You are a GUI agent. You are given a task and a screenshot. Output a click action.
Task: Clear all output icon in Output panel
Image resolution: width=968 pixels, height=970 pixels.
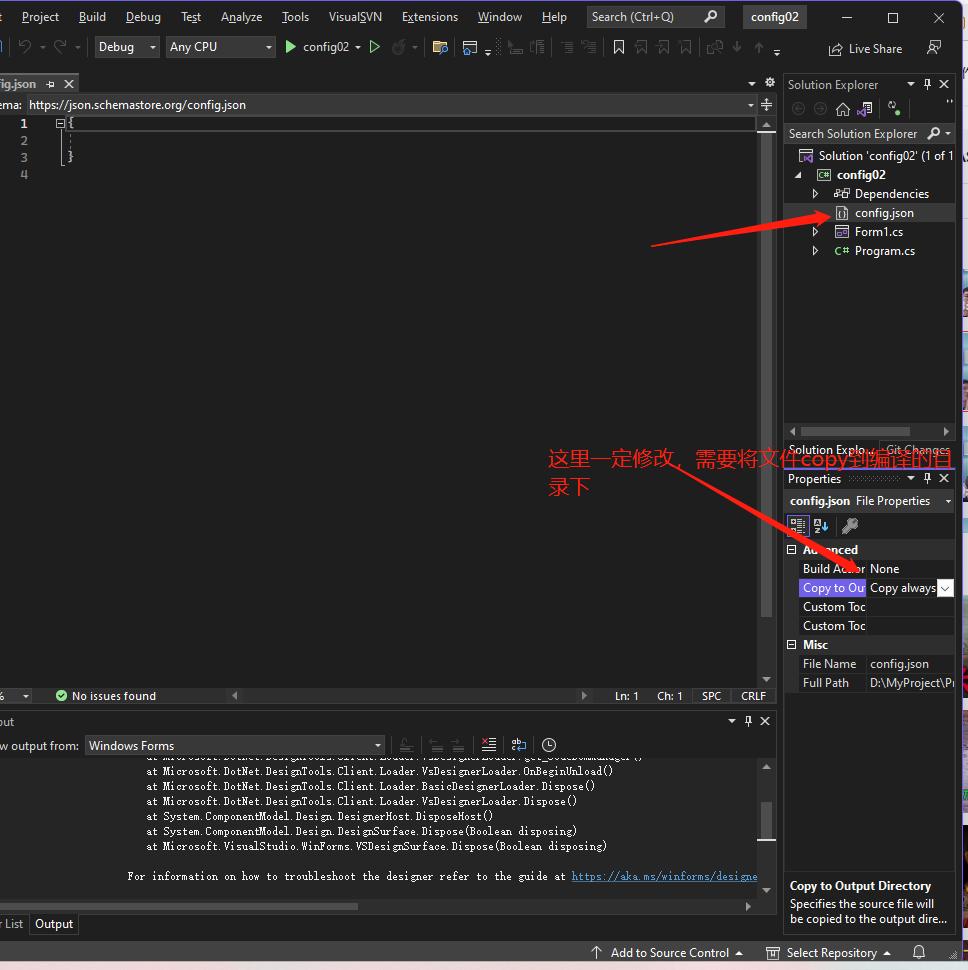489,745
